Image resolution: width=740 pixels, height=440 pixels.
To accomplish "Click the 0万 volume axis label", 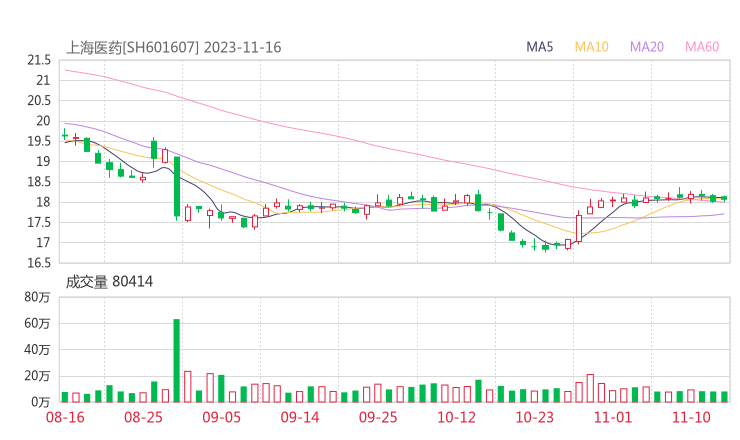I will (40, 402).
